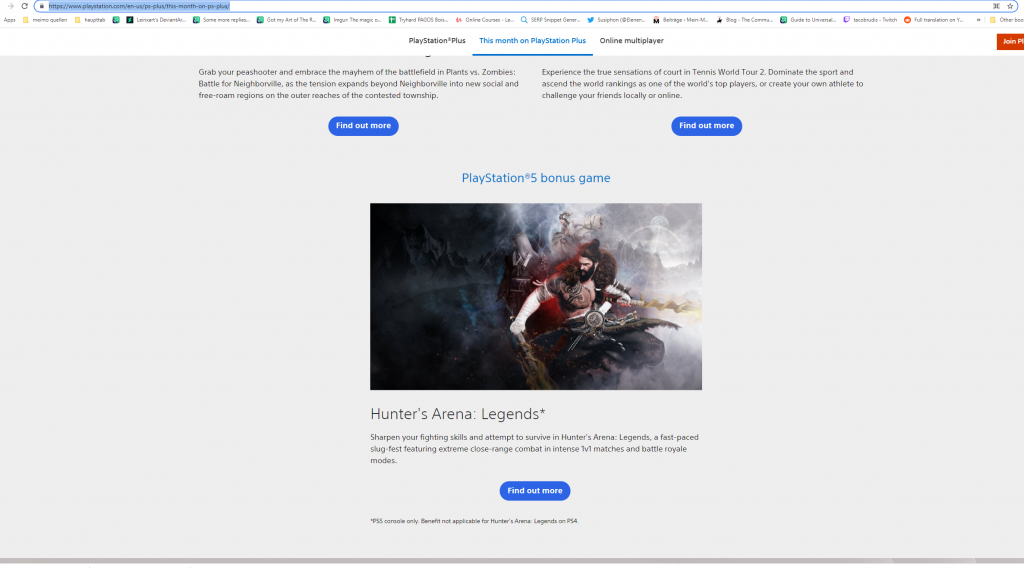Reload the page with the refresh icon
The image size is (1024, 568).
tap(24, 6)
